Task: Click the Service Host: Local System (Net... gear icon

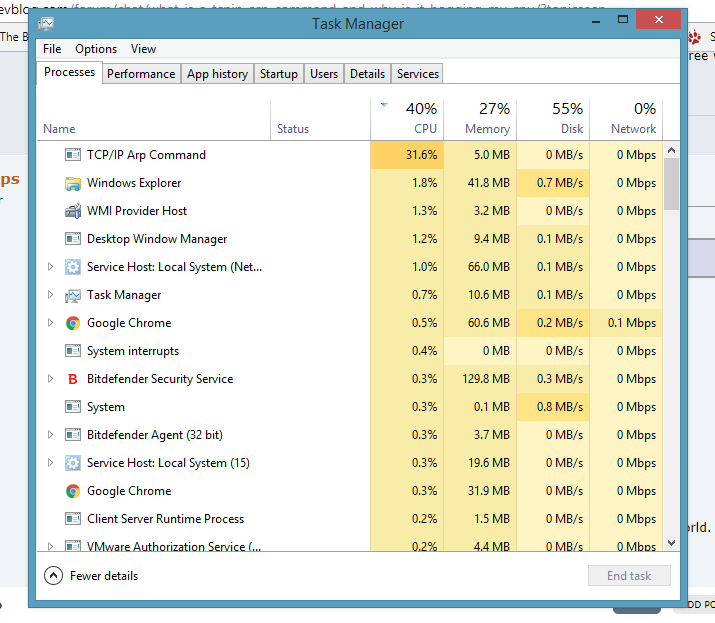Action: coord(73,267)
